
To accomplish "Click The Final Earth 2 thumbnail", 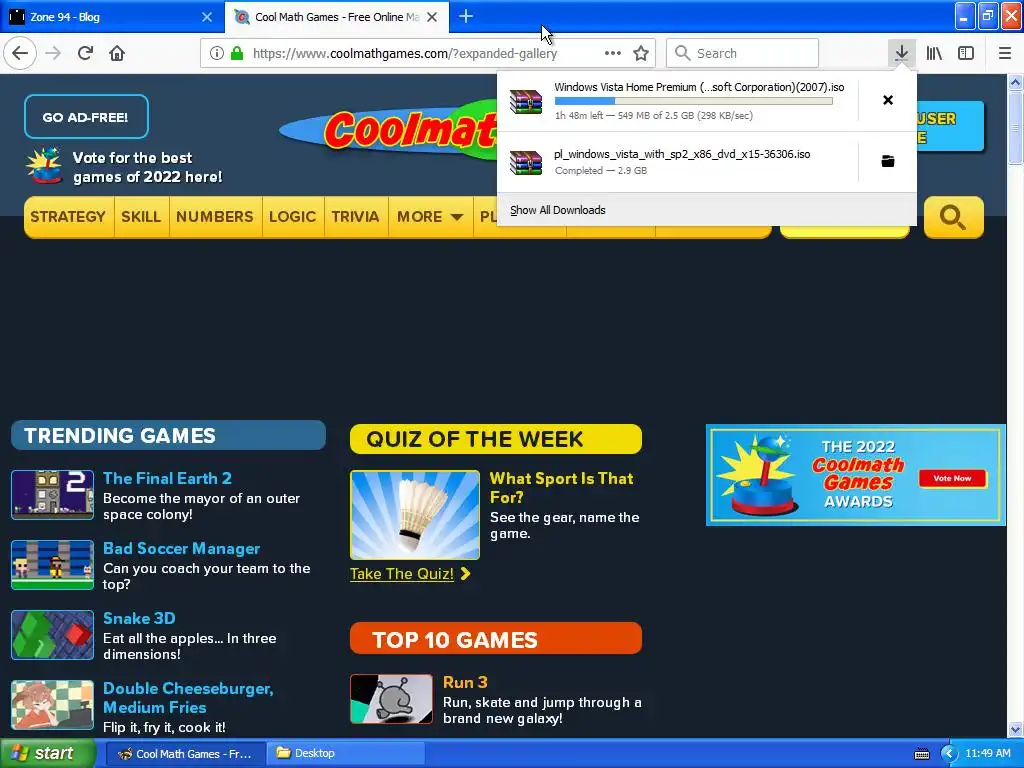I will tap(52, 495).
